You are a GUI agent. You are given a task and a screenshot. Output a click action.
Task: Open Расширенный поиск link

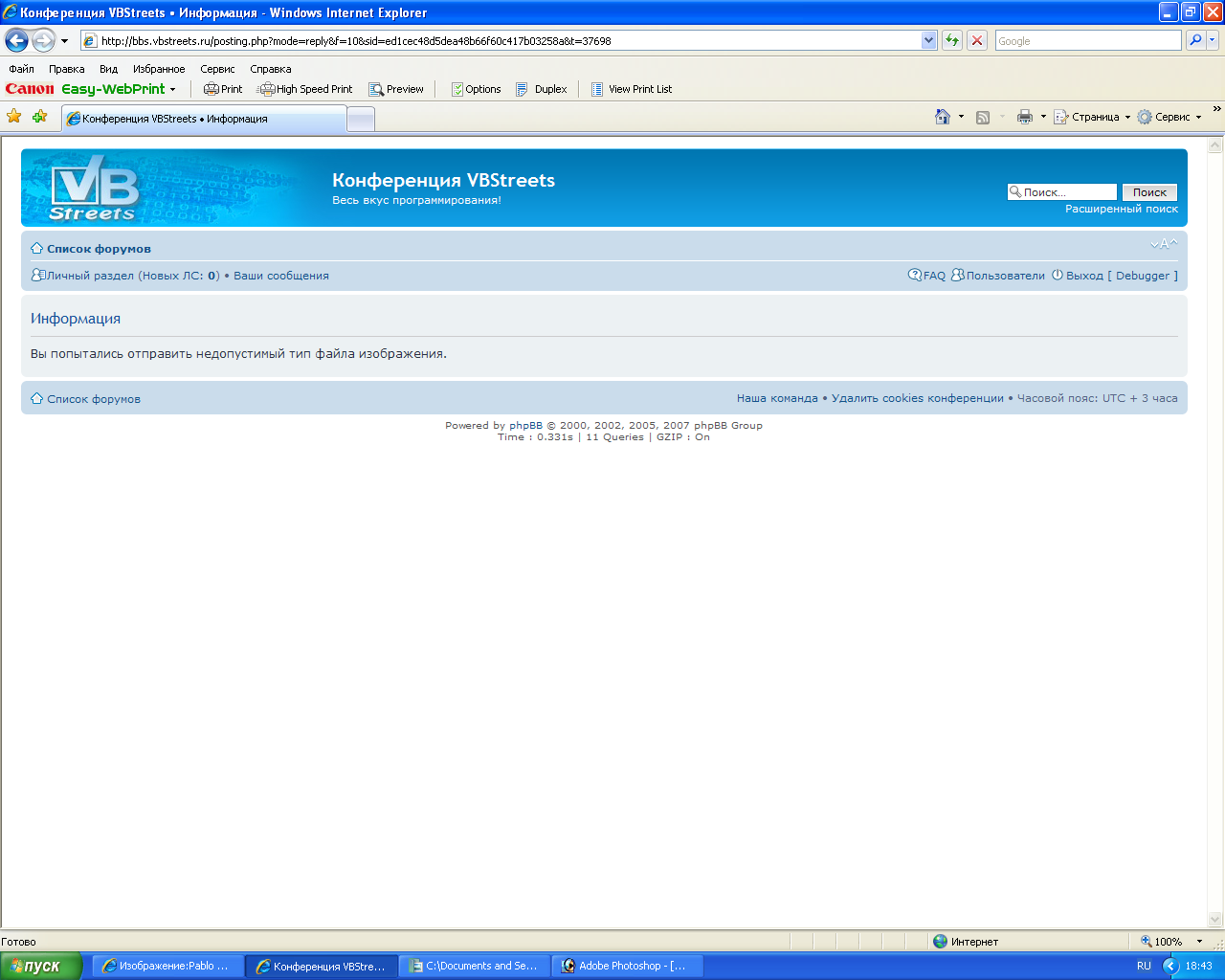coord(1122,209)
